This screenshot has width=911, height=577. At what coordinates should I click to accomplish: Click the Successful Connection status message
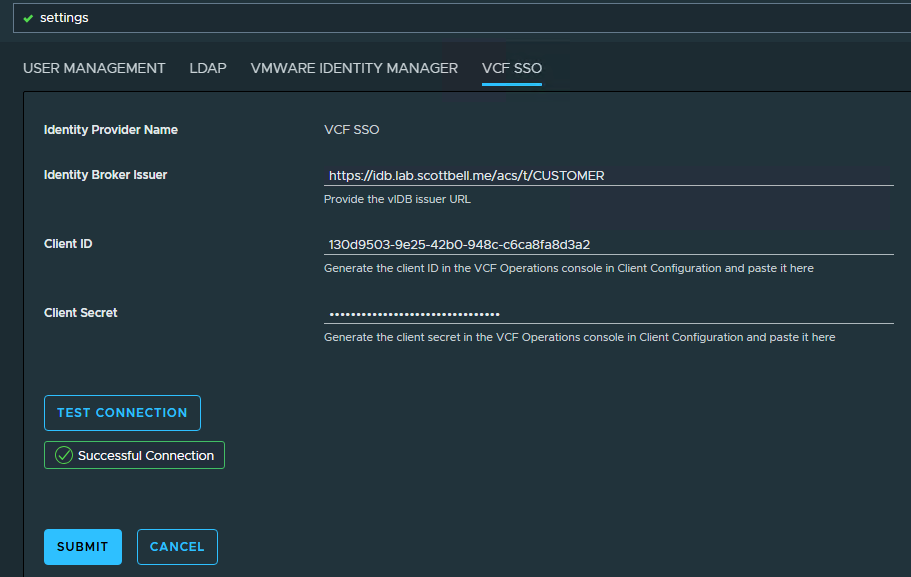click(x=134, y=455)
